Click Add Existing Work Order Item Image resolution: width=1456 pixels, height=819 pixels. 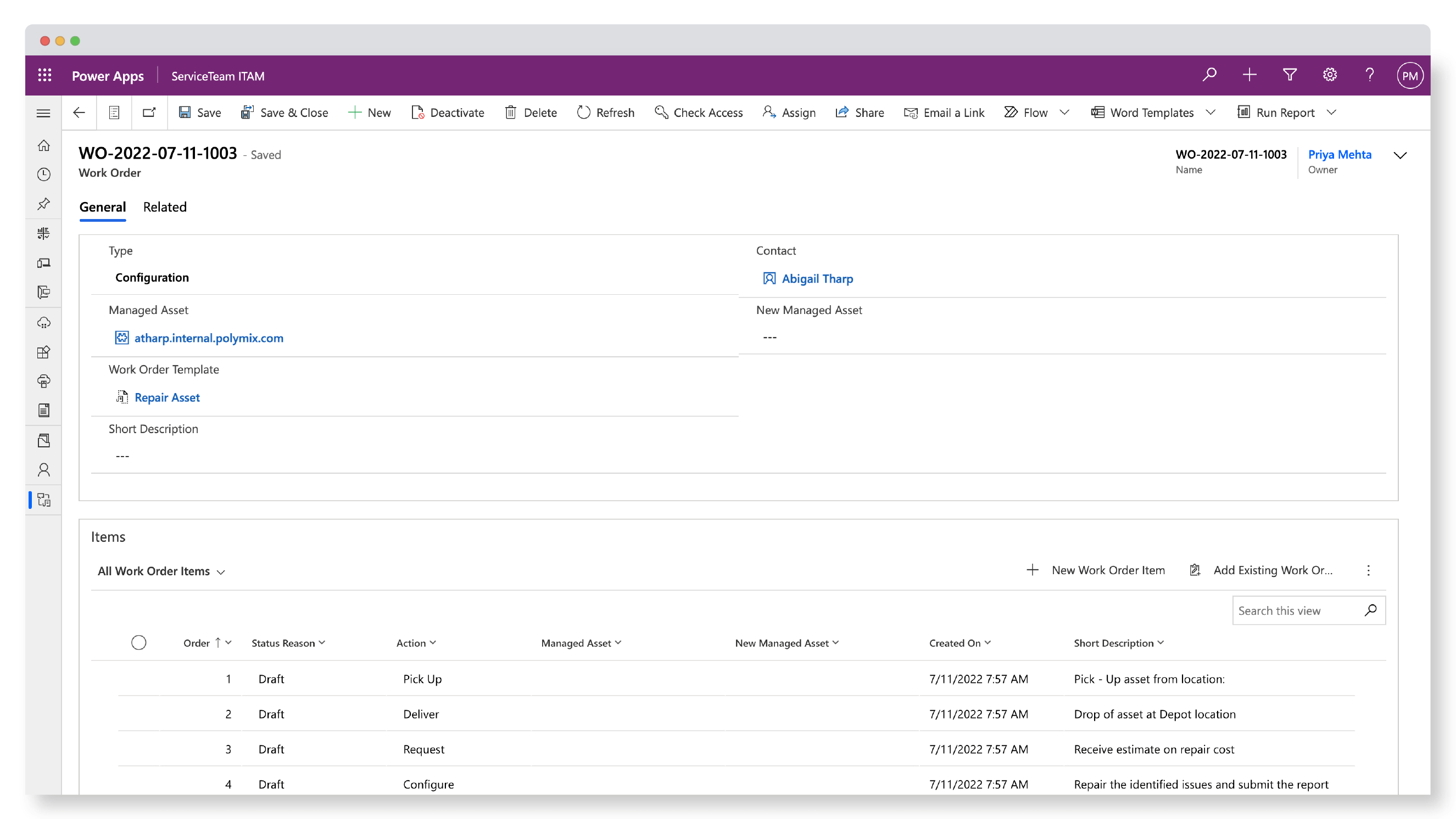[x=1260, y=570]
